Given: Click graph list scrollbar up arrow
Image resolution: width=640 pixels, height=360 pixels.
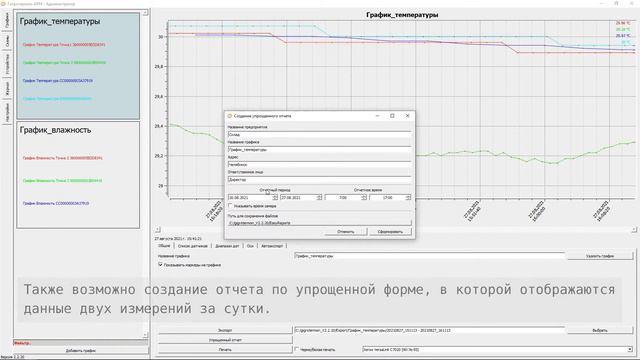Looking at the screenshot, I should [145, 13].
